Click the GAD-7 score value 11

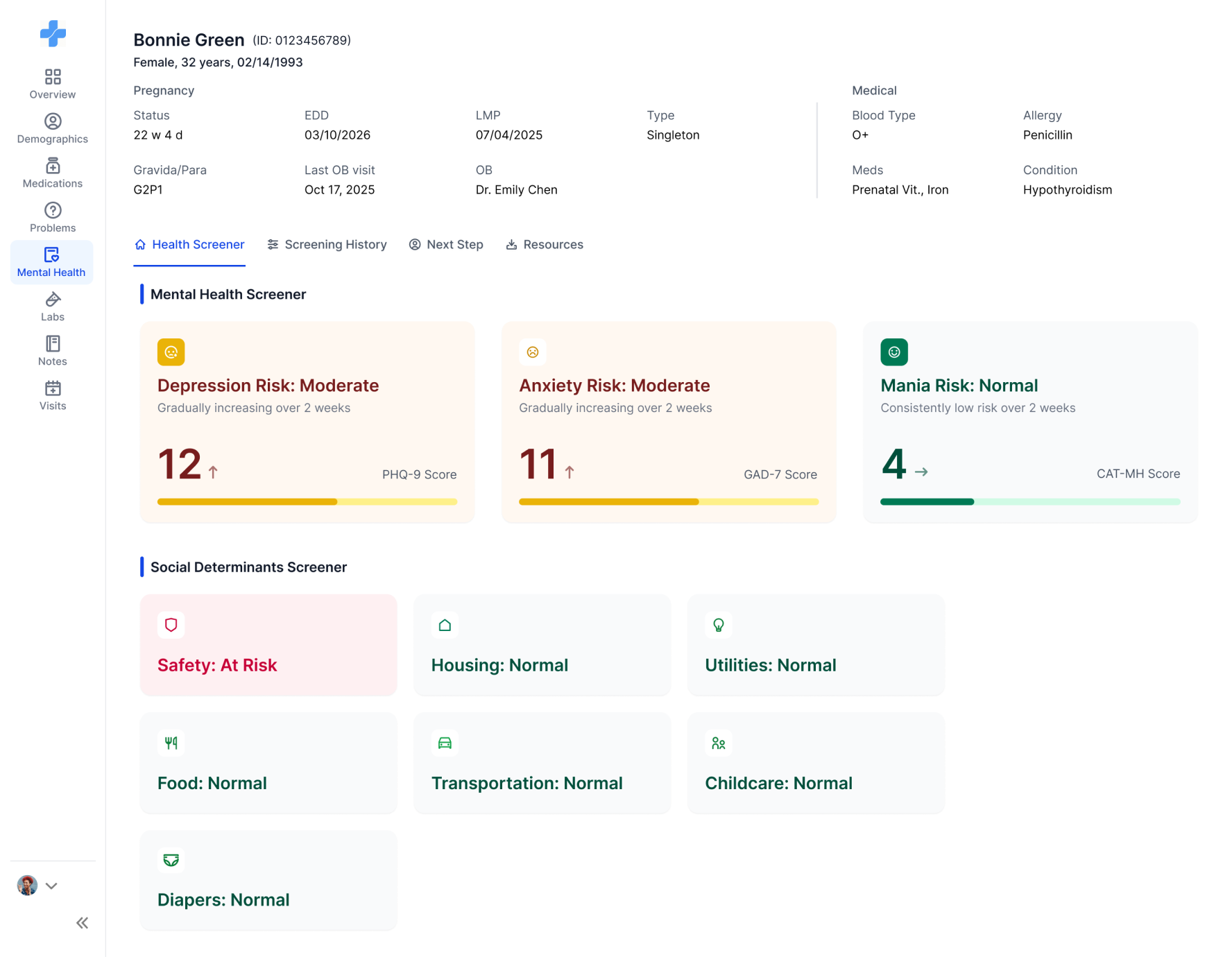(x=538, y=464)
